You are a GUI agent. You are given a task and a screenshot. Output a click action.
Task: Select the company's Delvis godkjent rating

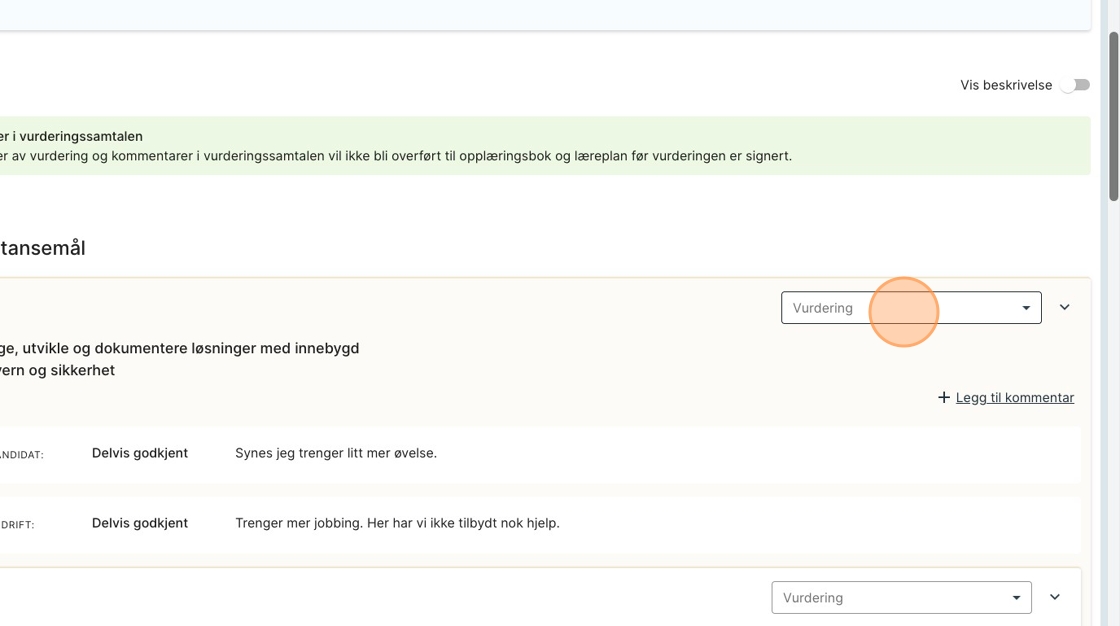pos(140,523)
